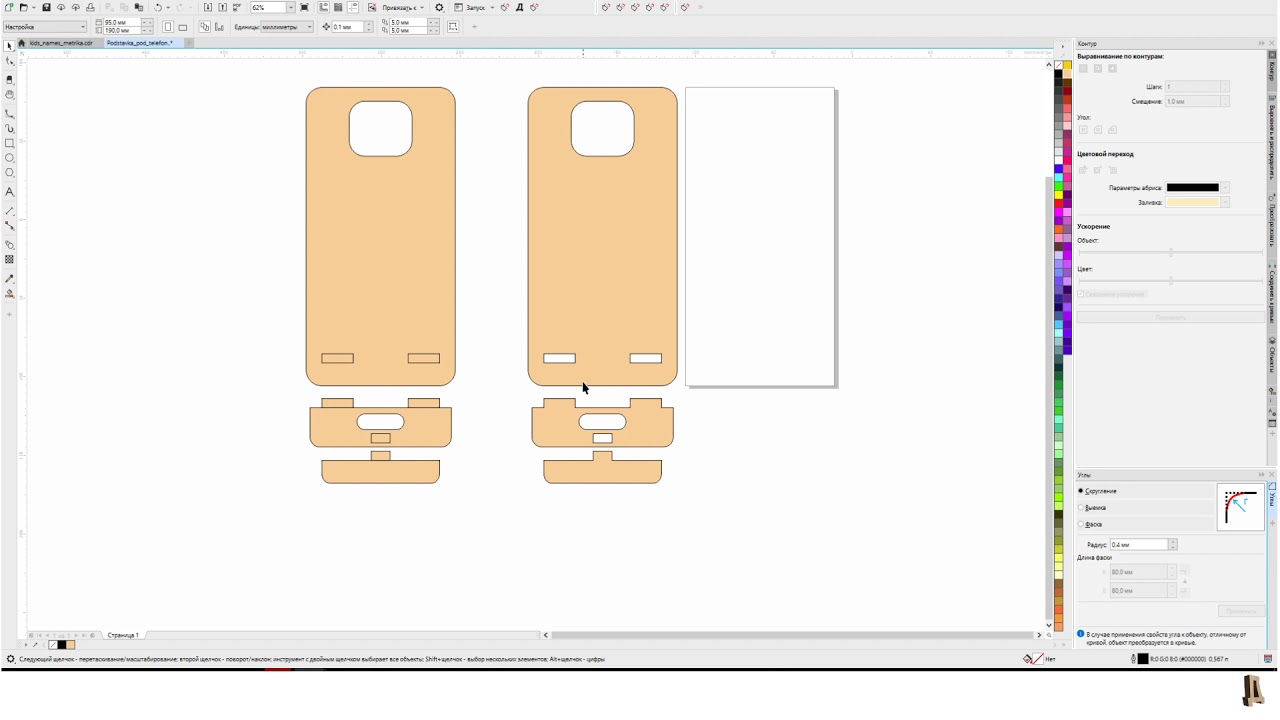Collapse the Углы docker panel
1280x720 pixels.
point(1261,475)
